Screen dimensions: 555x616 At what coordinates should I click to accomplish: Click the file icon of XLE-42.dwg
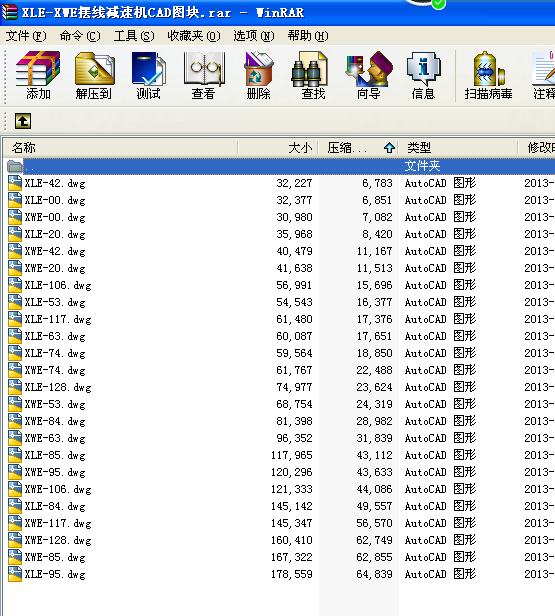[x=15, y=183]
